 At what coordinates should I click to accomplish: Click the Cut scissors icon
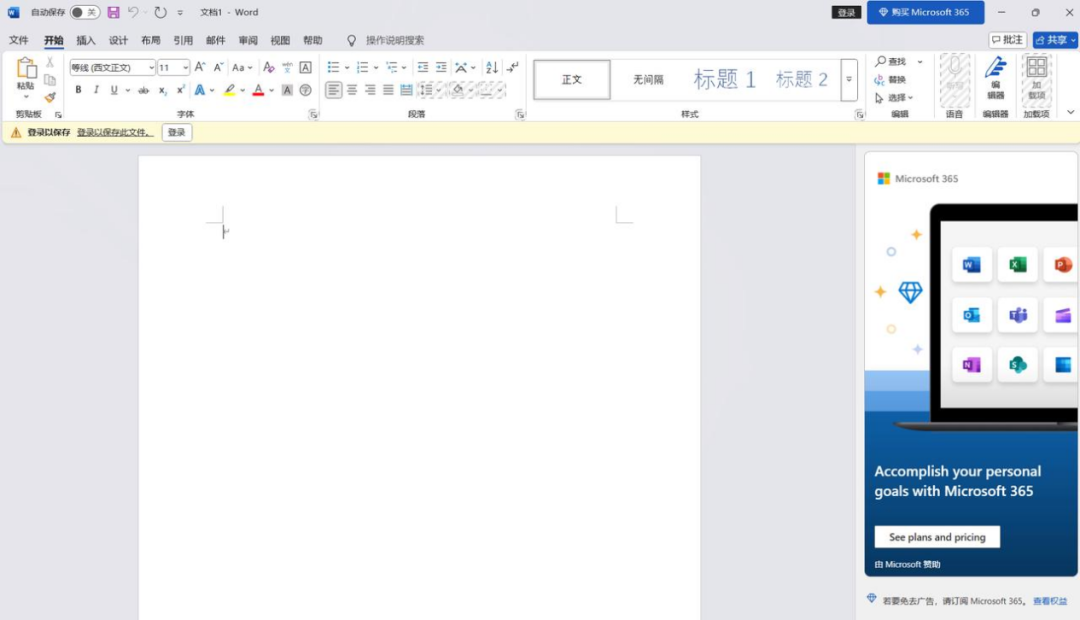click(x=50, y=62)
